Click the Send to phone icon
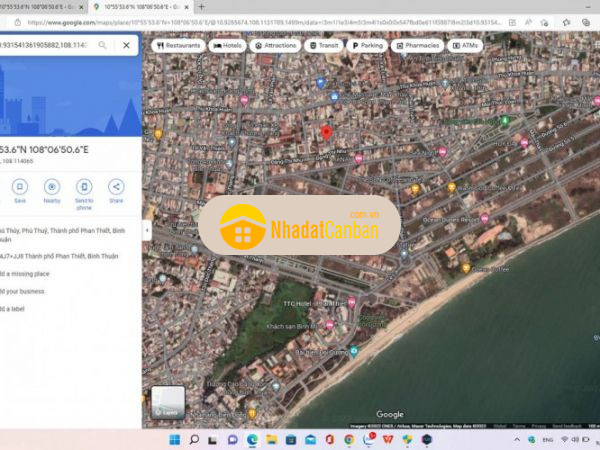600x450 pixels. tap(84, 187)
